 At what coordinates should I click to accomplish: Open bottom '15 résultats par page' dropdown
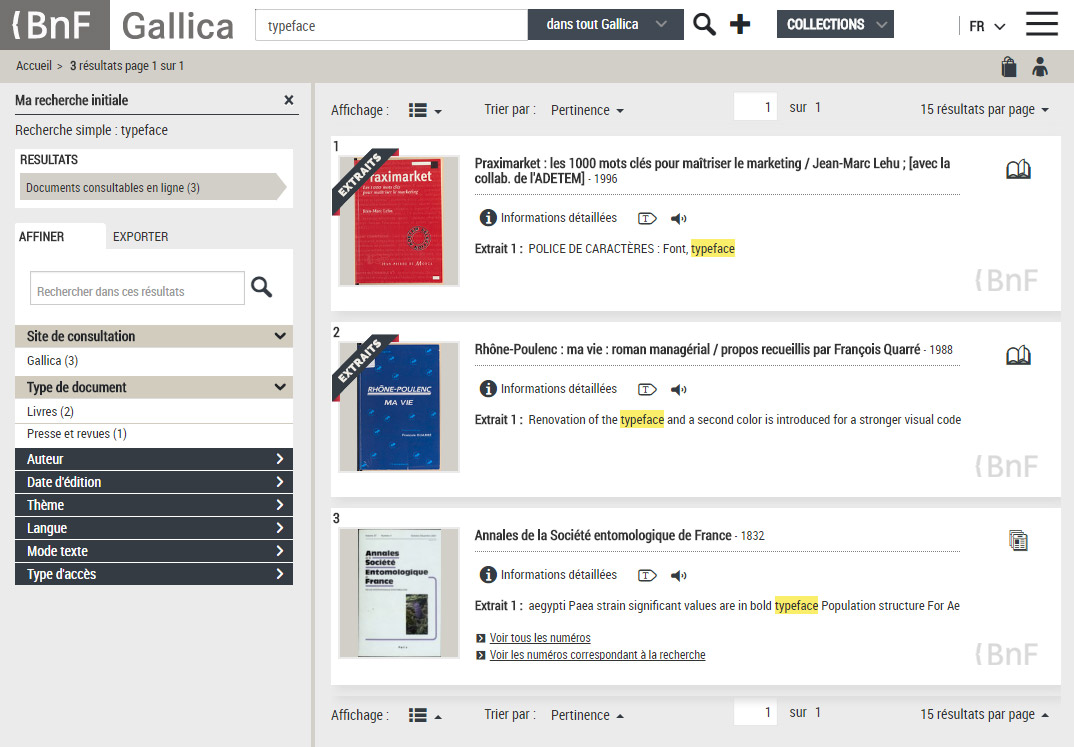click(x=984, y=714)
